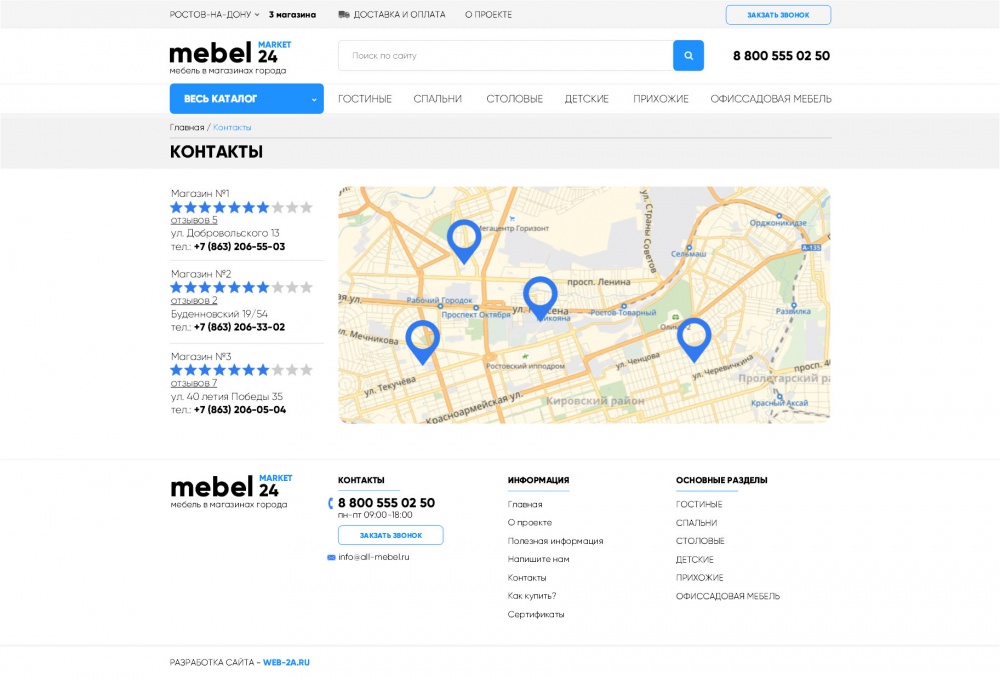1000x678 pixels.
Task: Click the map pin near ул. Мечникова
Action: pyautogui.click(x=422, y=342)
